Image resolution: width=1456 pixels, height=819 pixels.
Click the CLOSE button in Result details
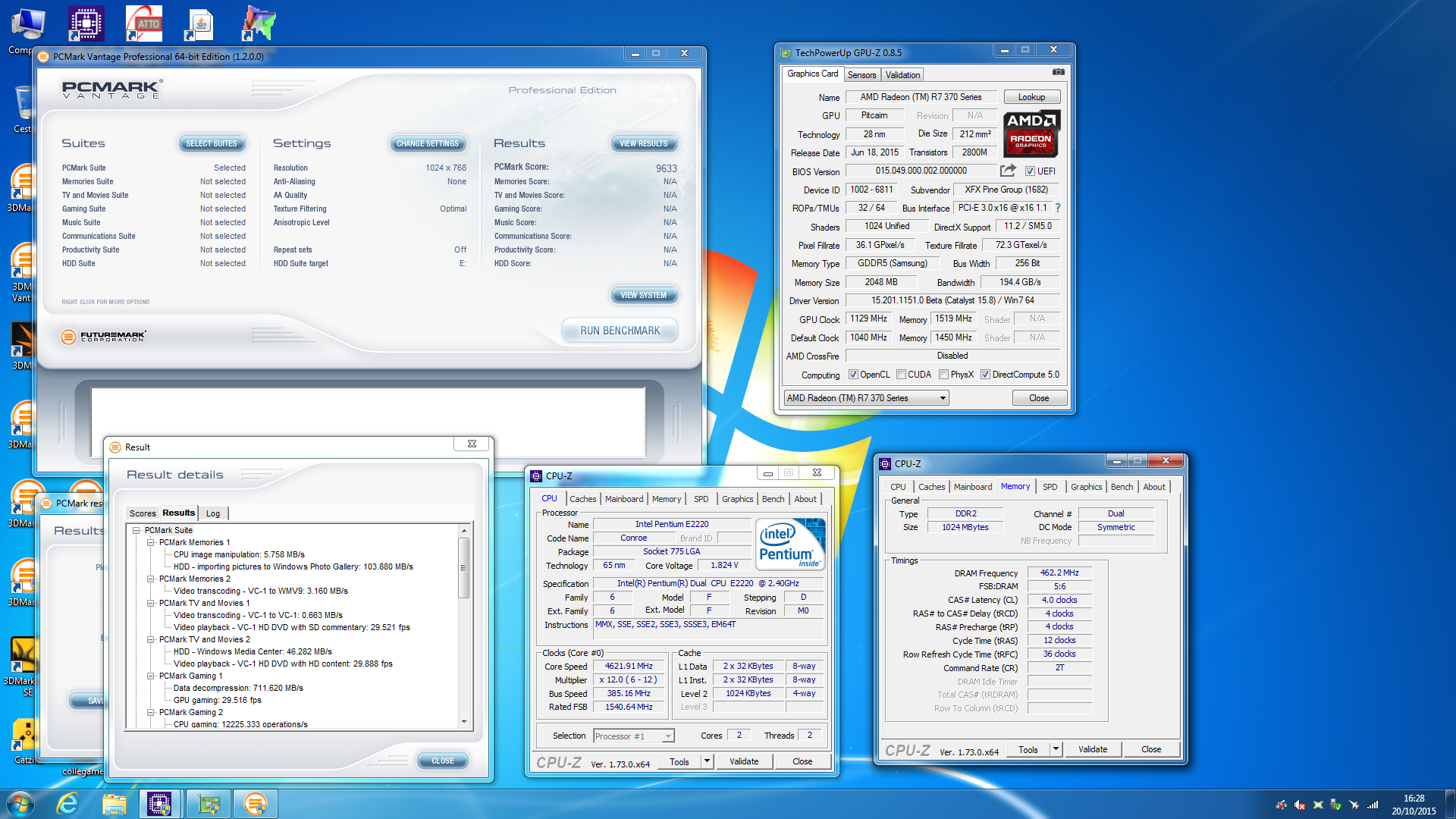point(443,761)
